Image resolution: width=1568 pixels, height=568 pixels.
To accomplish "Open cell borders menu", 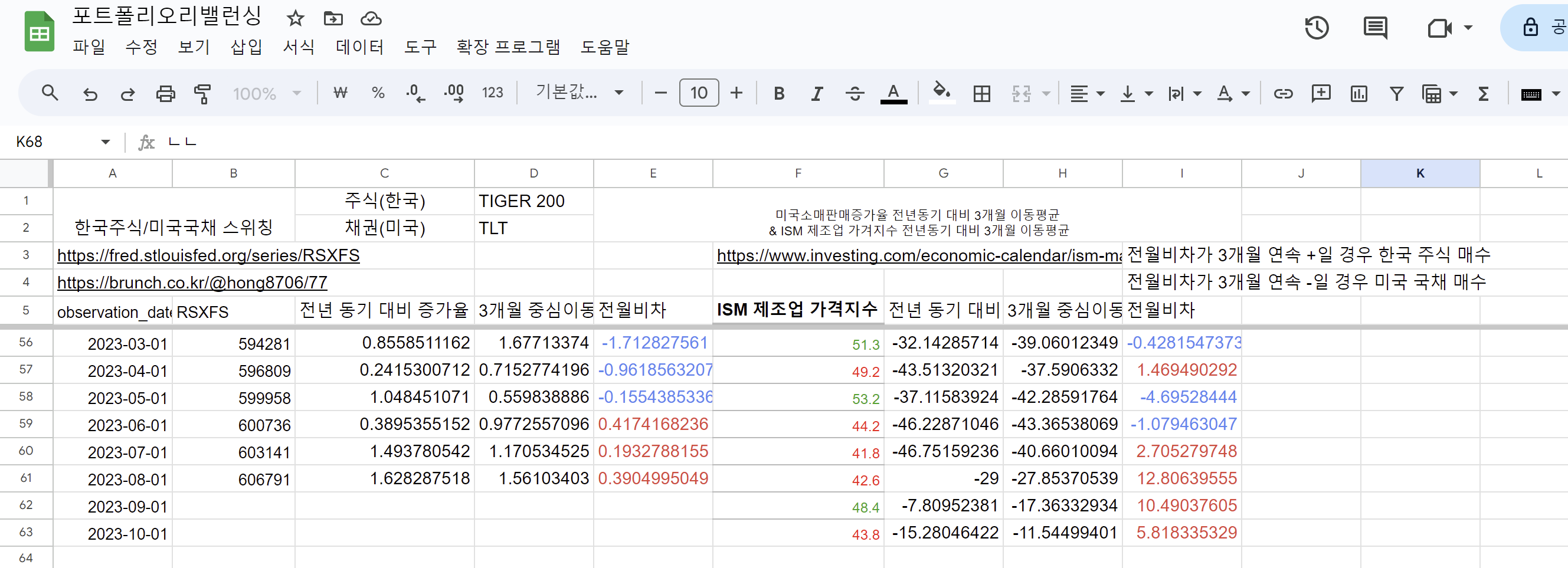I will point(982,94).
